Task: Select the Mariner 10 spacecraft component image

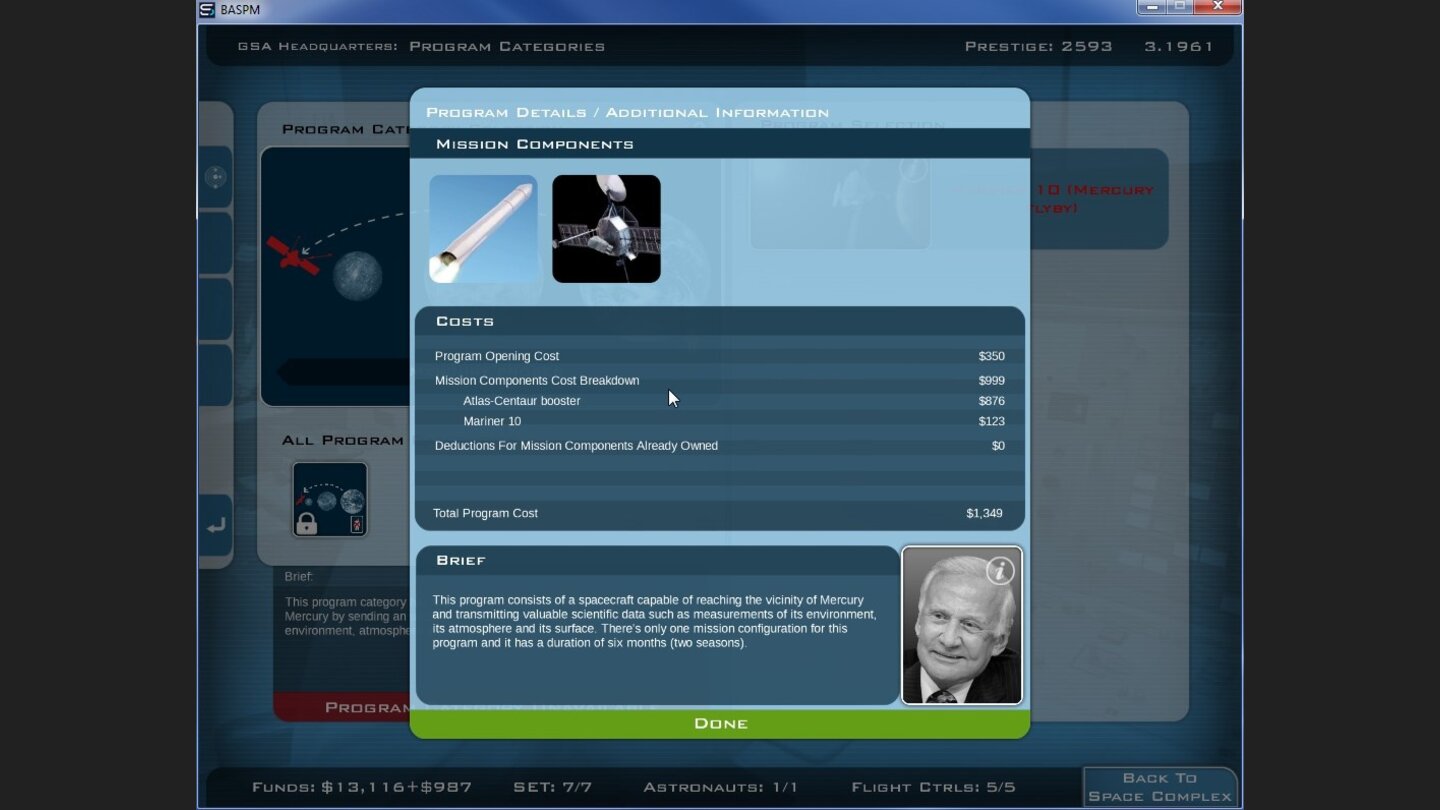Action: [606, 228]
